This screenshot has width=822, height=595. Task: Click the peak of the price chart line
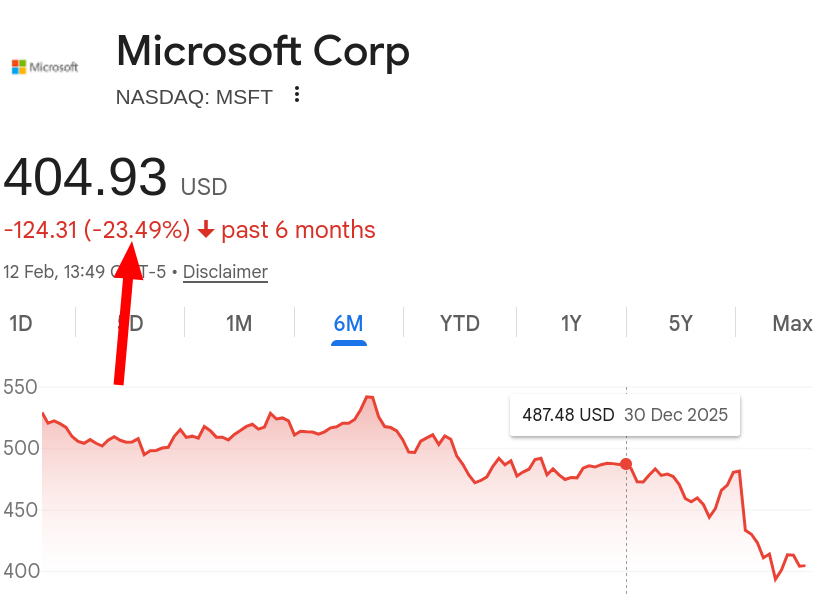[368, 394]
